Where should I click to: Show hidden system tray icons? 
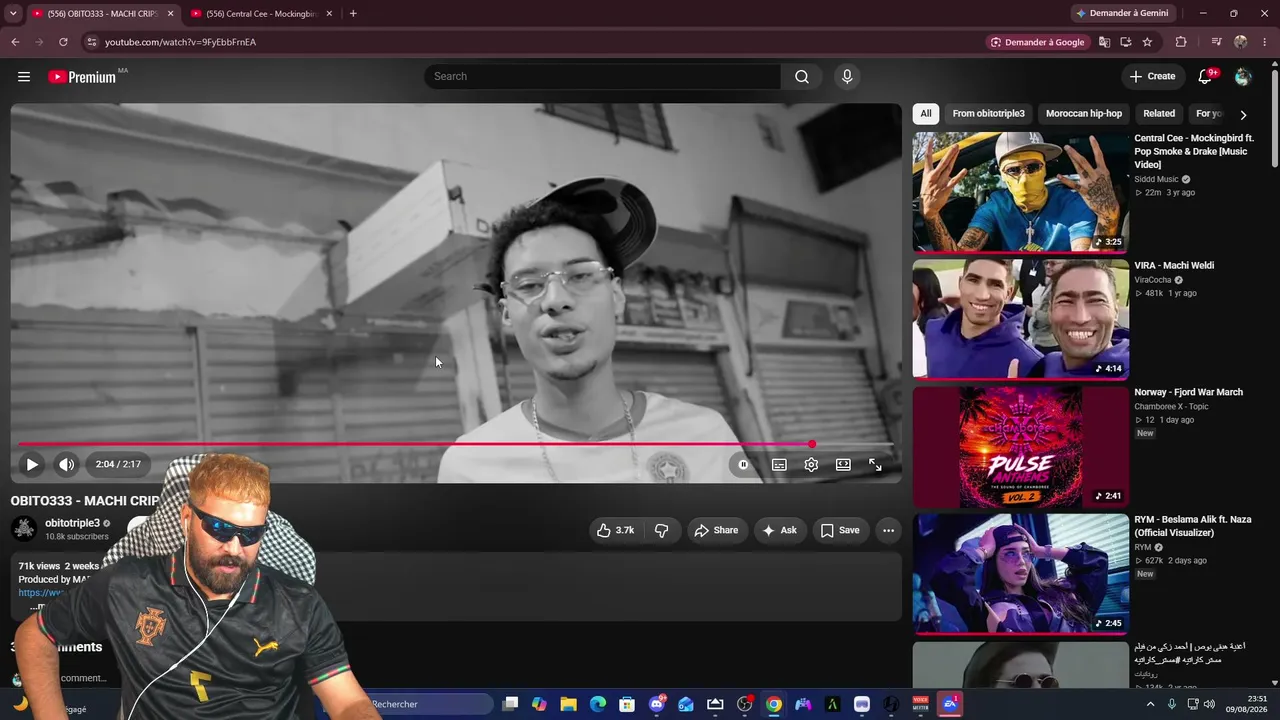pyautogui.click(x=1150, y=704)
